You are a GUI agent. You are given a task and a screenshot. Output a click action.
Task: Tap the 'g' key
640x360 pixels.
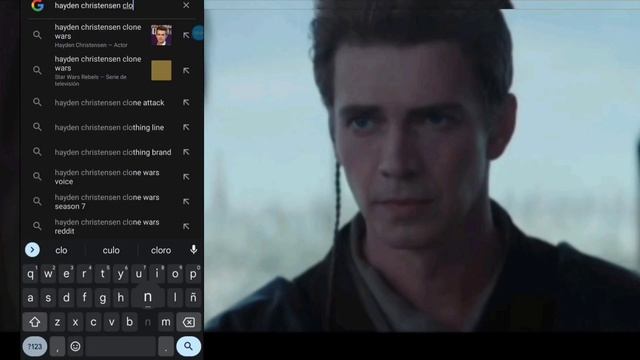(102, 298)
